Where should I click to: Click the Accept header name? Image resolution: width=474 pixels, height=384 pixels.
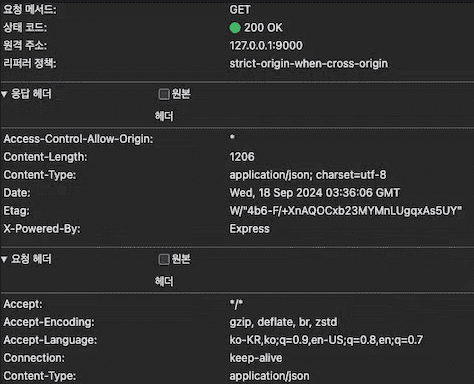23,304
